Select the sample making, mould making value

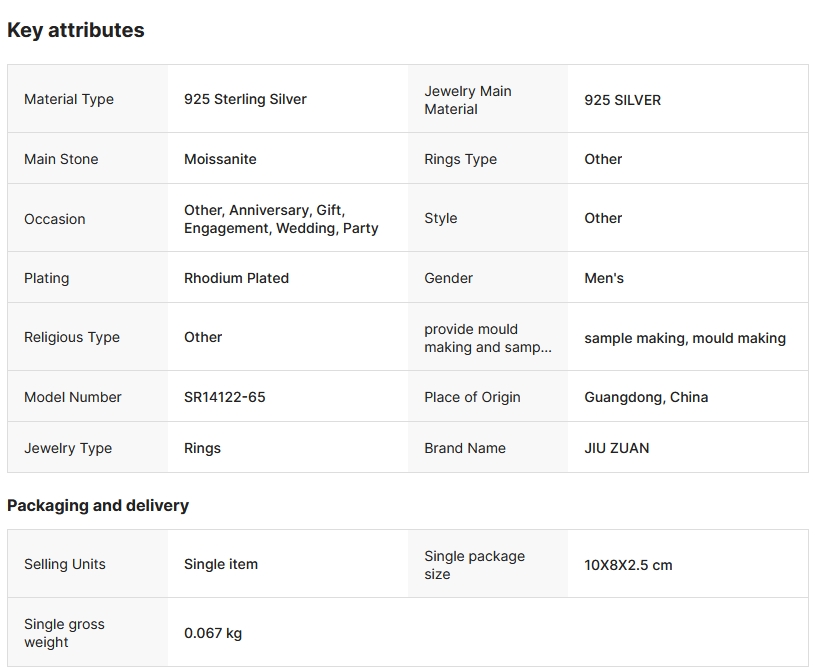pyautogui.click(x=685, y=338)
